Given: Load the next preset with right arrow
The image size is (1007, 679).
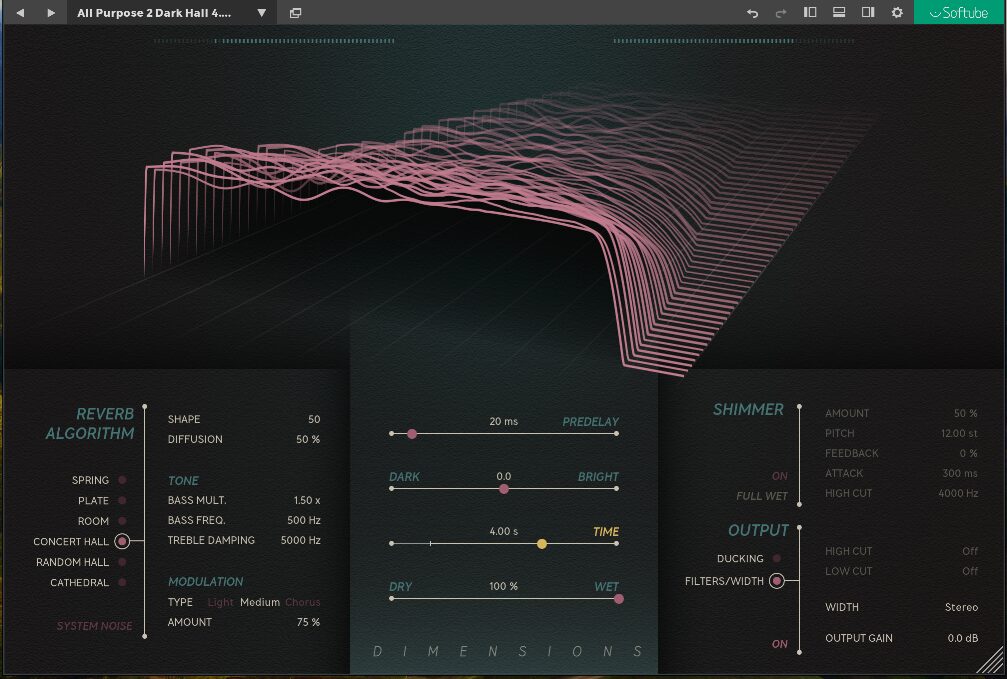Looking at the screenshot, I should click(51, 13).
